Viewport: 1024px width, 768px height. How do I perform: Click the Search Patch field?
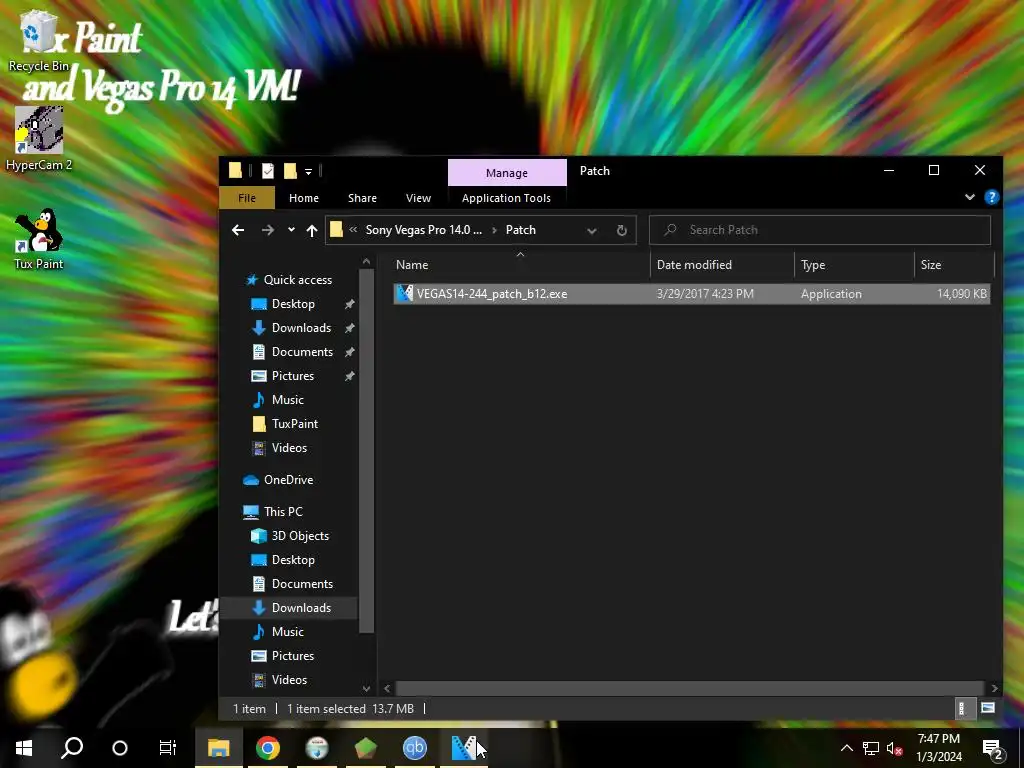point(820,230)
